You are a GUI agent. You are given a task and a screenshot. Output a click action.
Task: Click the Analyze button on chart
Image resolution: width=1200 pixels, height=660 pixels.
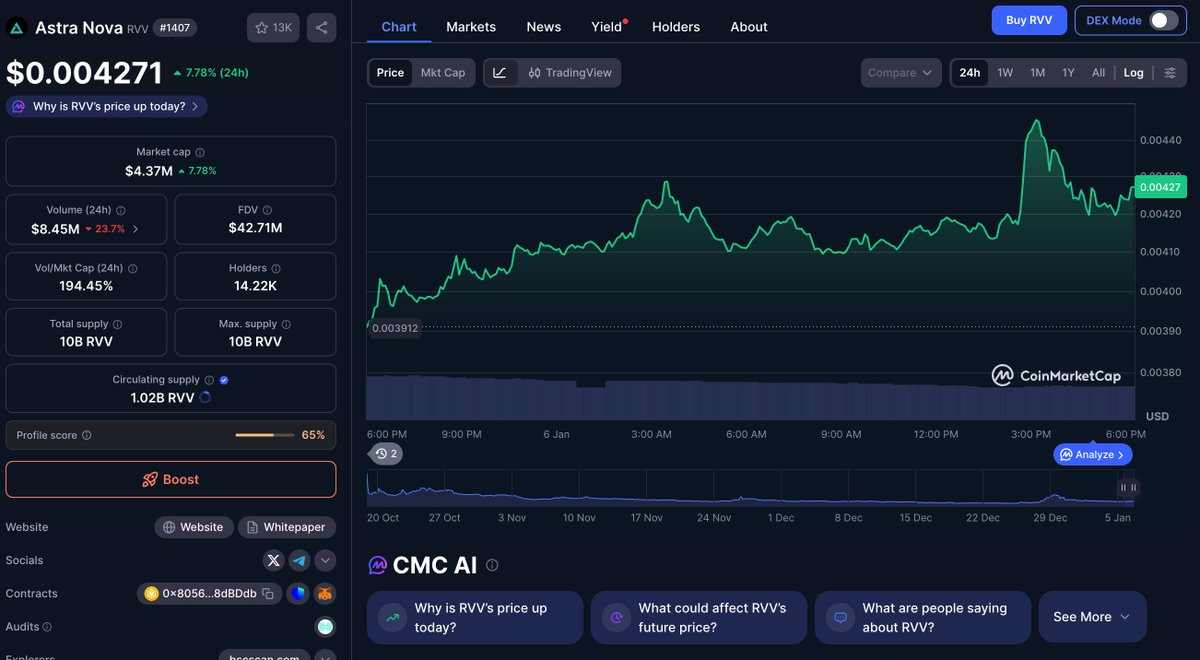click(1093, 454)
